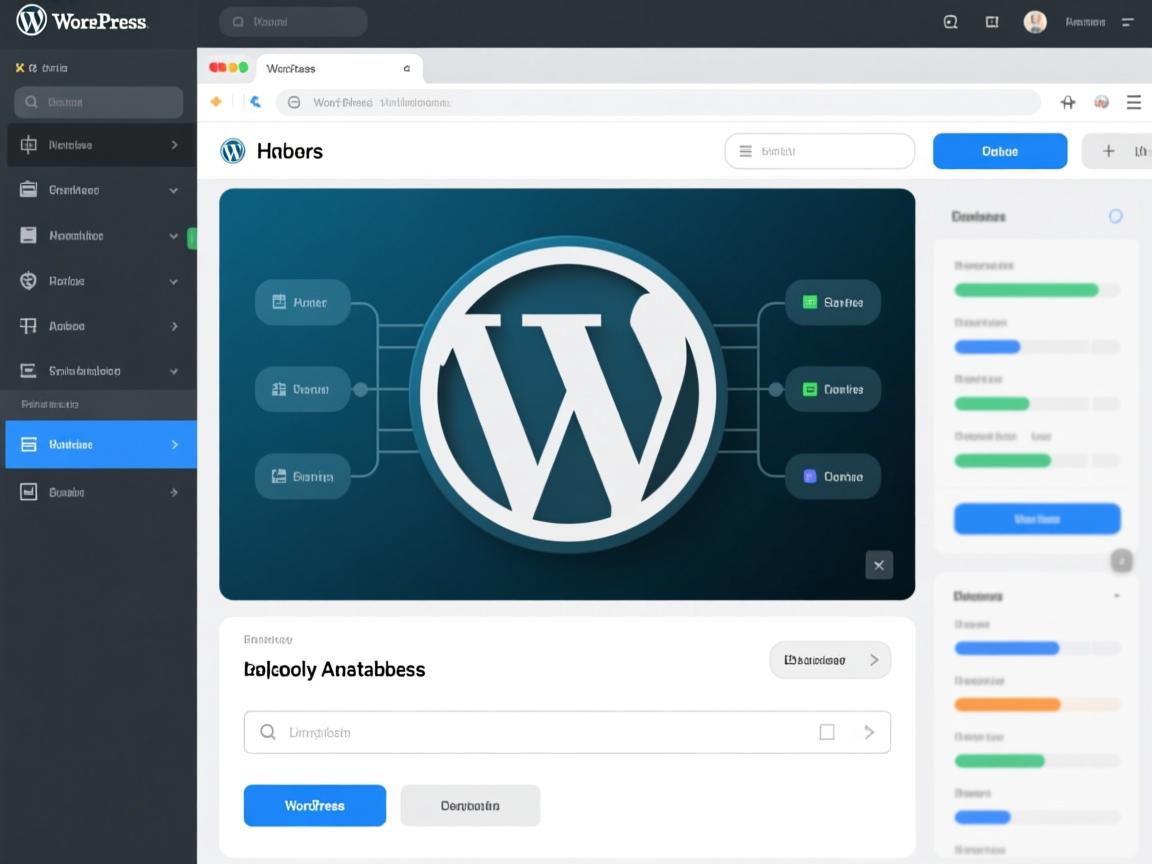Click the search field under the Anatabbess heading
Screen dimensions: 1152x864
540,732
